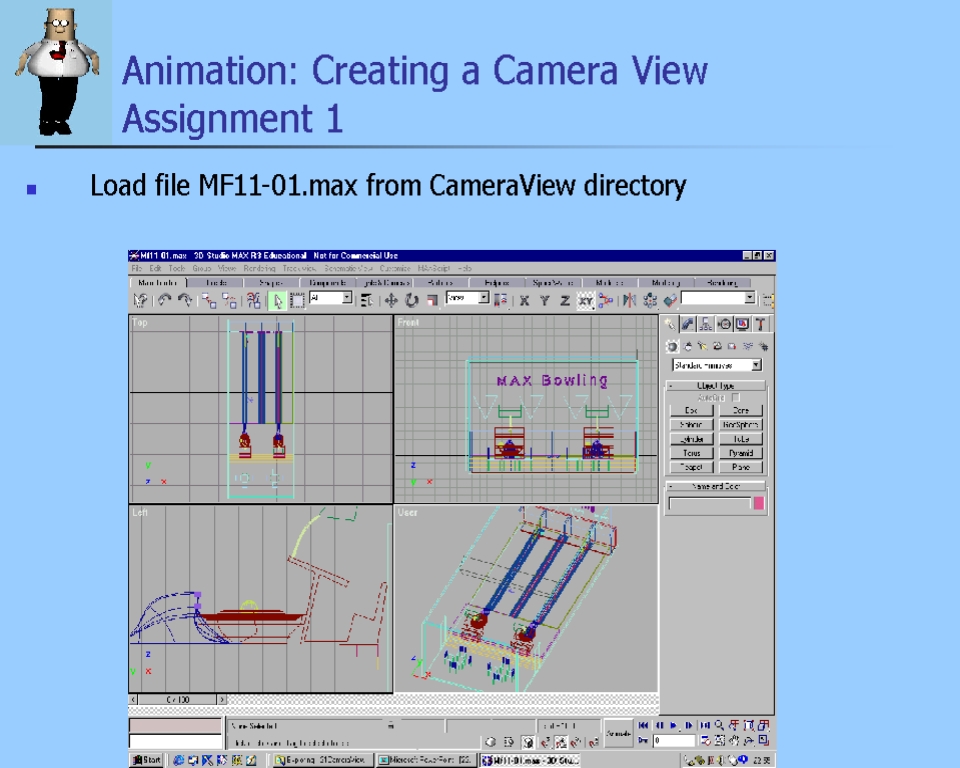Click the Box primitive button
Screen dimensions: 960x768
(x=692, y=410)
